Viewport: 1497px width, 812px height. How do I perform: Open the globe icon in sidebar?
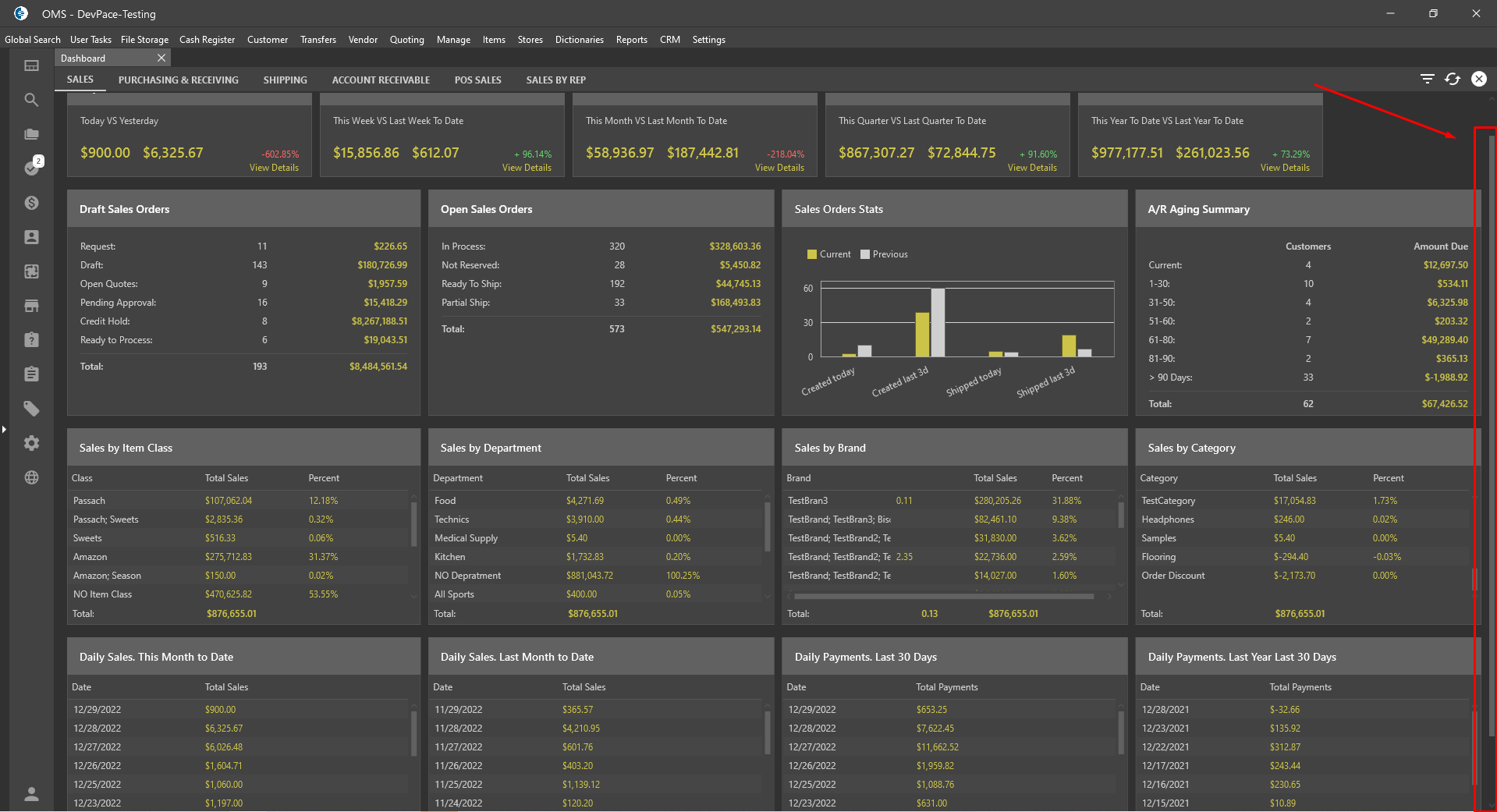click(31, 477)
